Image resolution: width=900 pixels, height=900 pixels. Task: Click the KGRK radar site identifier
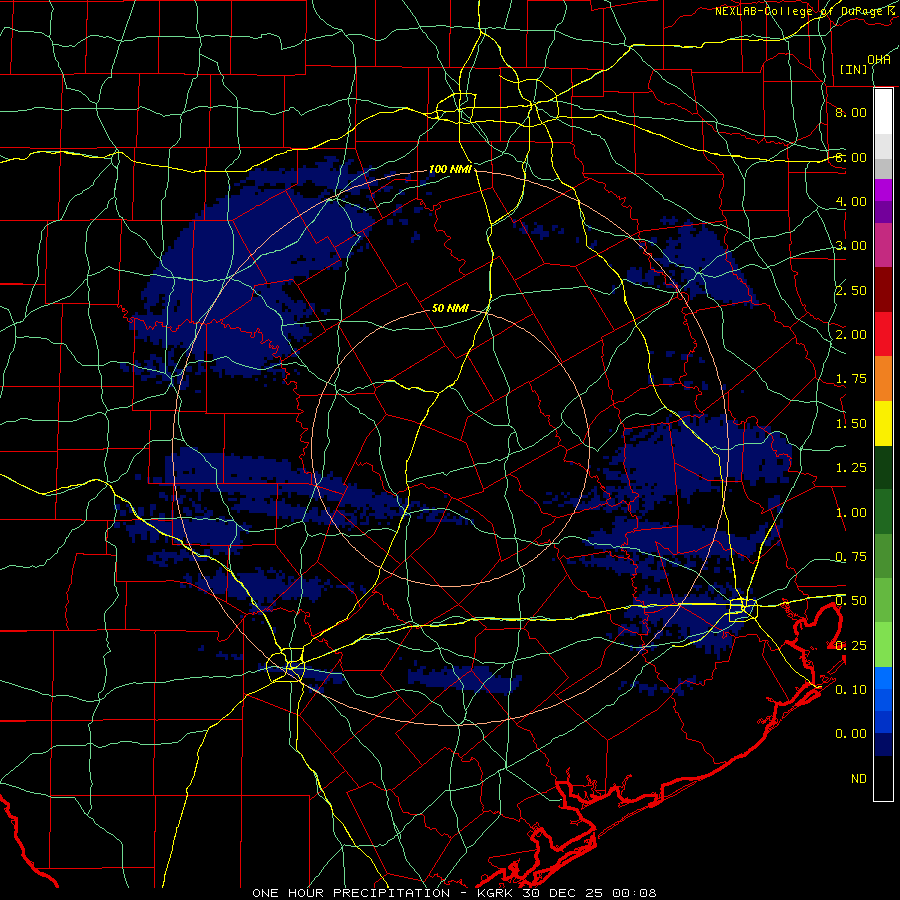(x=495, y=893)
